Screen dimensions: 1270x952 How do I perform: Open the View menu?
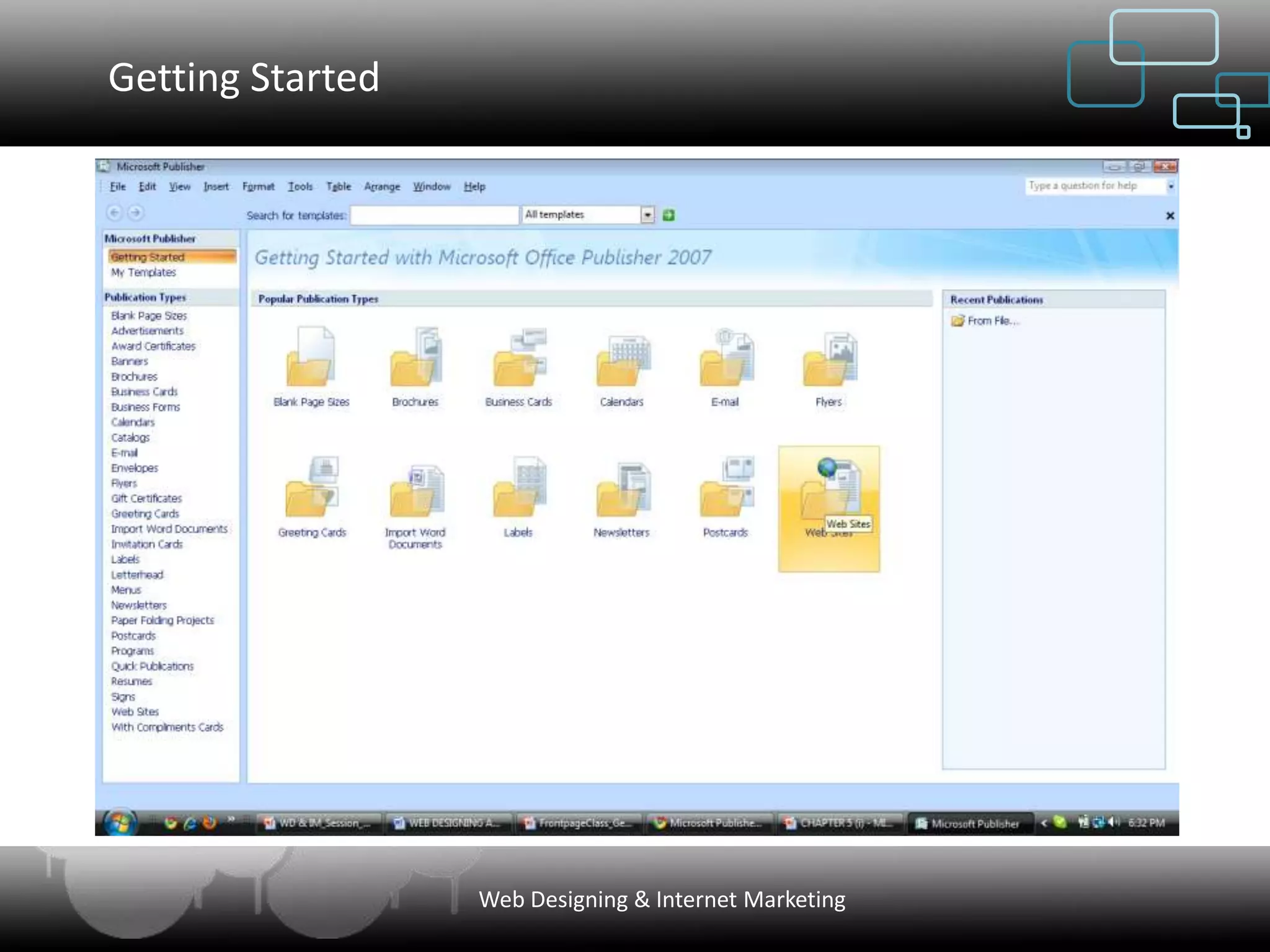pyautogui.click(x=180, y=187)
